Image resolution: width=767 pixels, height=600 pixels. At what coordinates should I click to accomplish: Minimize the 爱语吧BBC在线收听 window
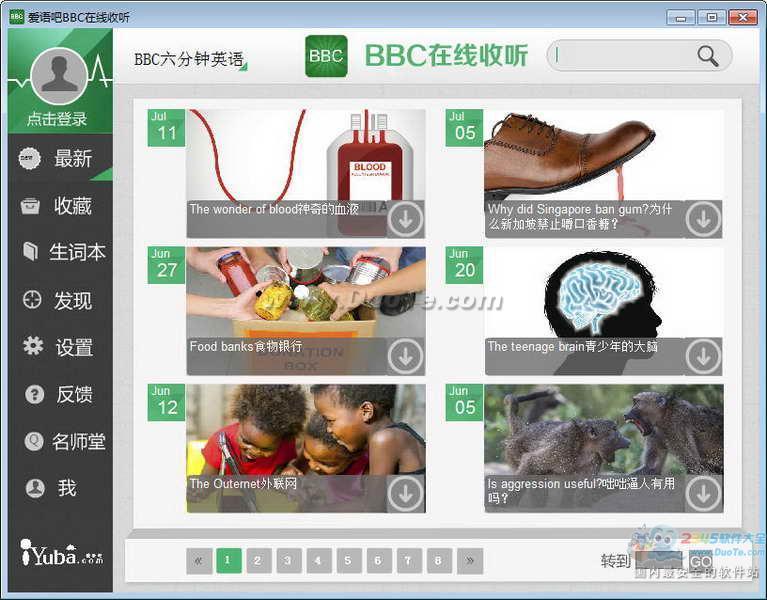click(681, 18)
